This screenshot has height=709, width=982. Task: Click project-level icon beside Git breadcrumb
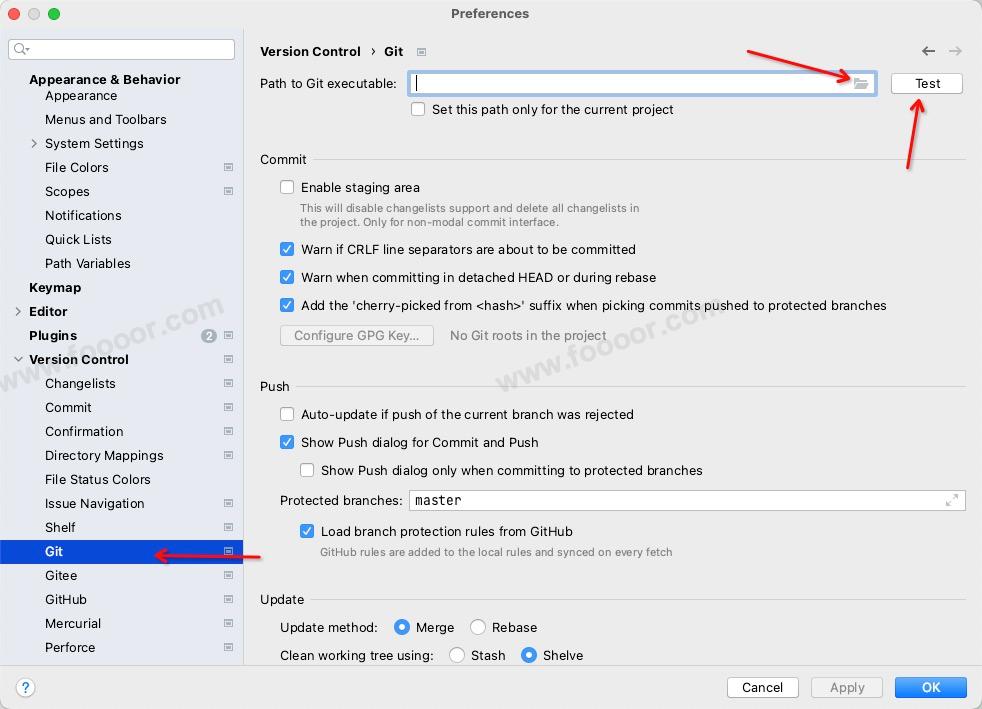421,52
